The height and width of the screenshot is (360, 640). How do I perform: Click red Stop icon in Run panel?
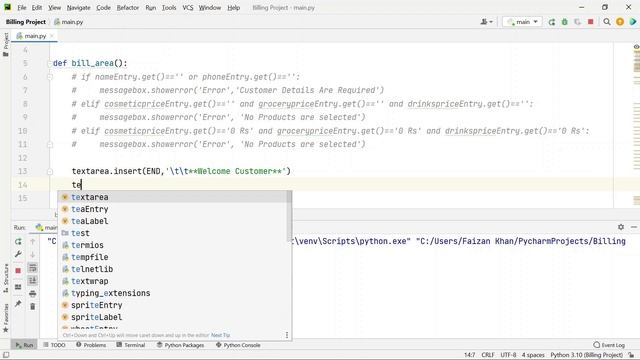(x=18, y=271)
